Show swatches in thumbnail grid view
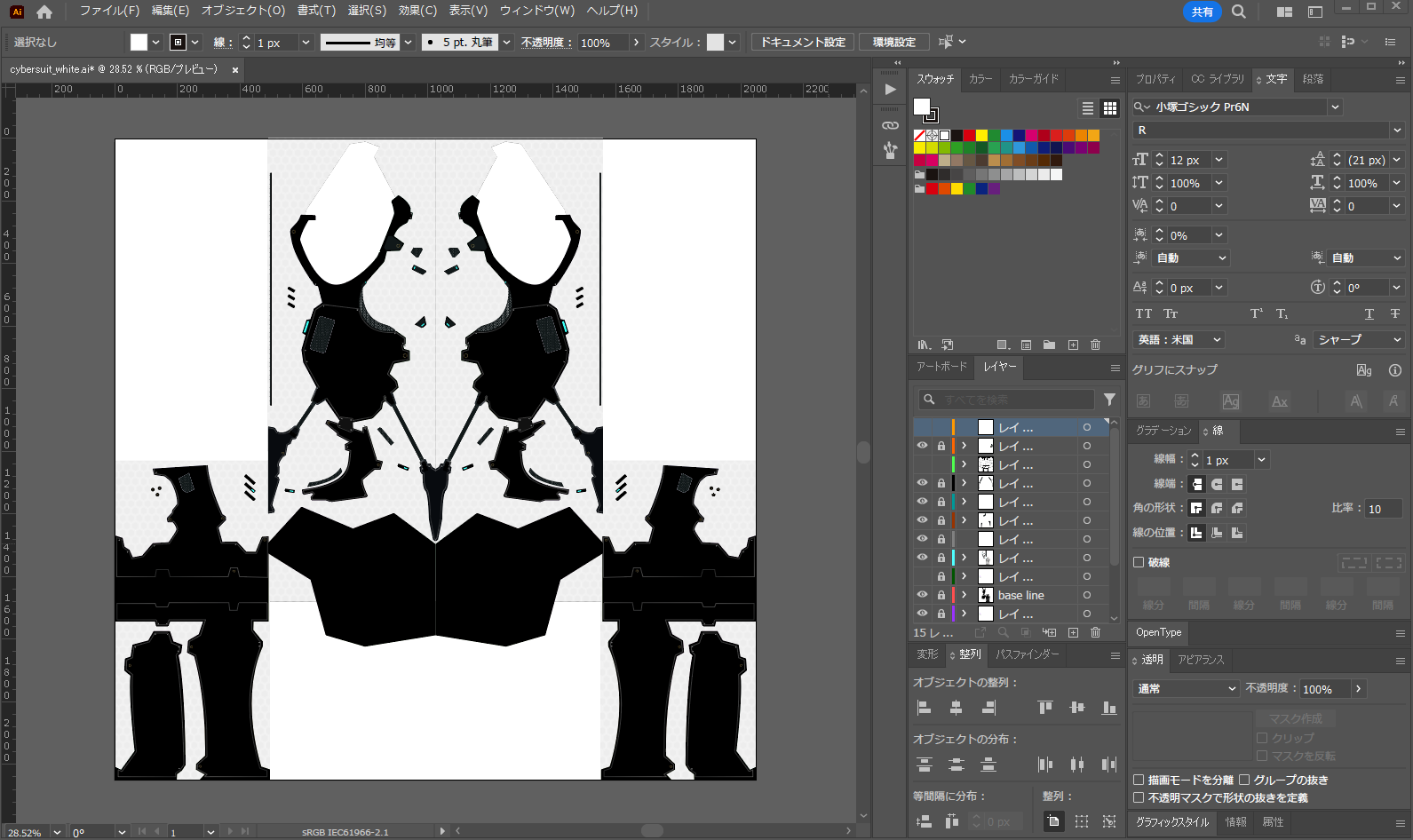 click(1110, 108)
